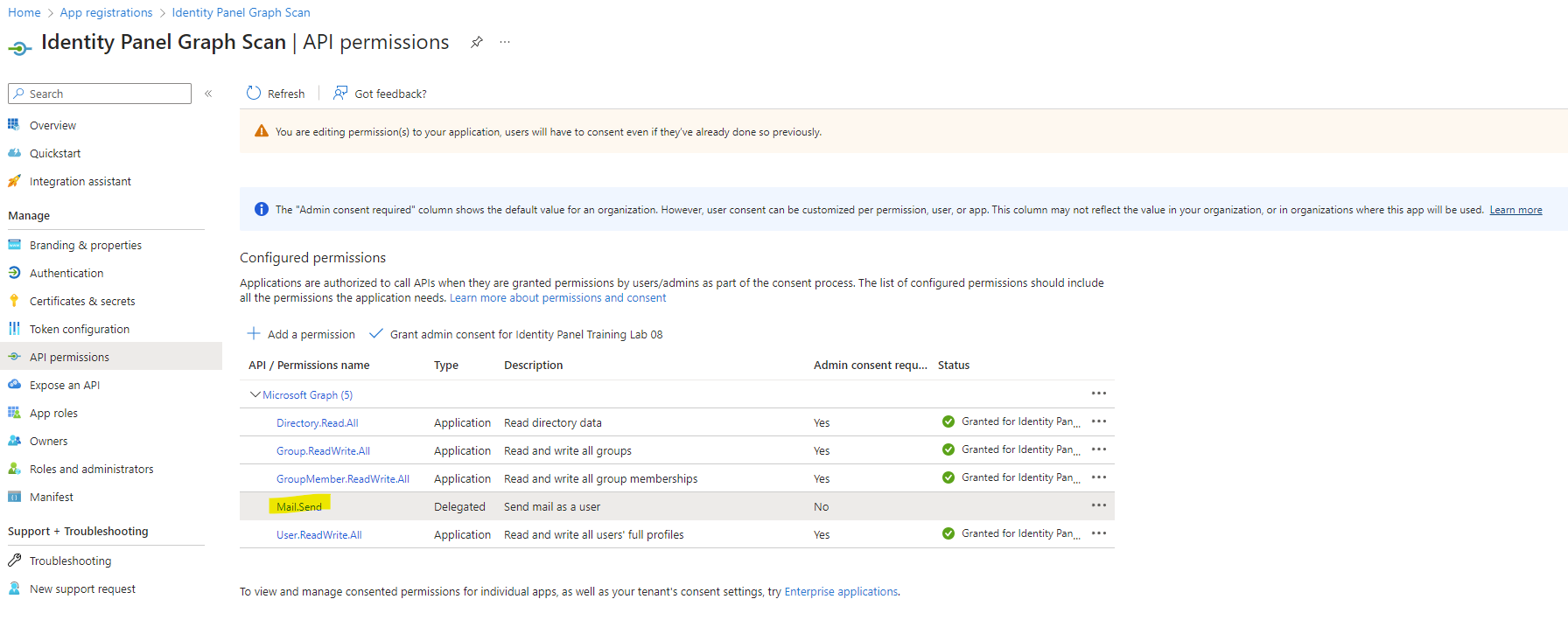Image resolution: width=1568 pixels, height=620 pixels.
Task: Click the Admin consent required column header
Action: point(871,366)
